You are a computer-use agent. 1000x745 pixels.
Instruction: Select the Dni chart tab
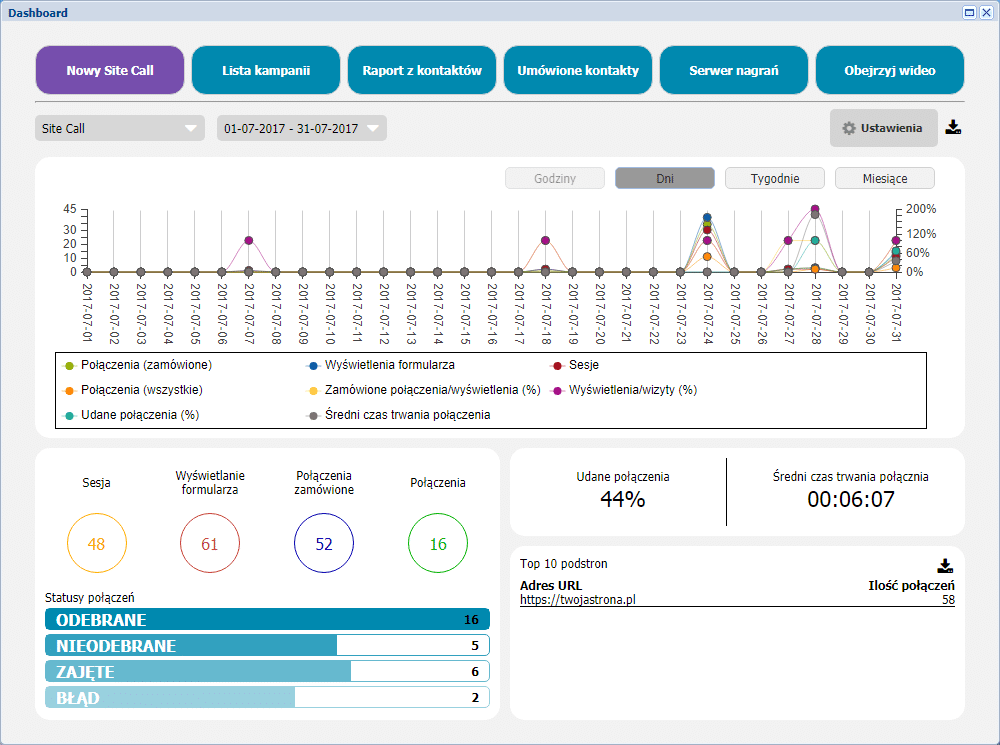[x=664, y=177]
